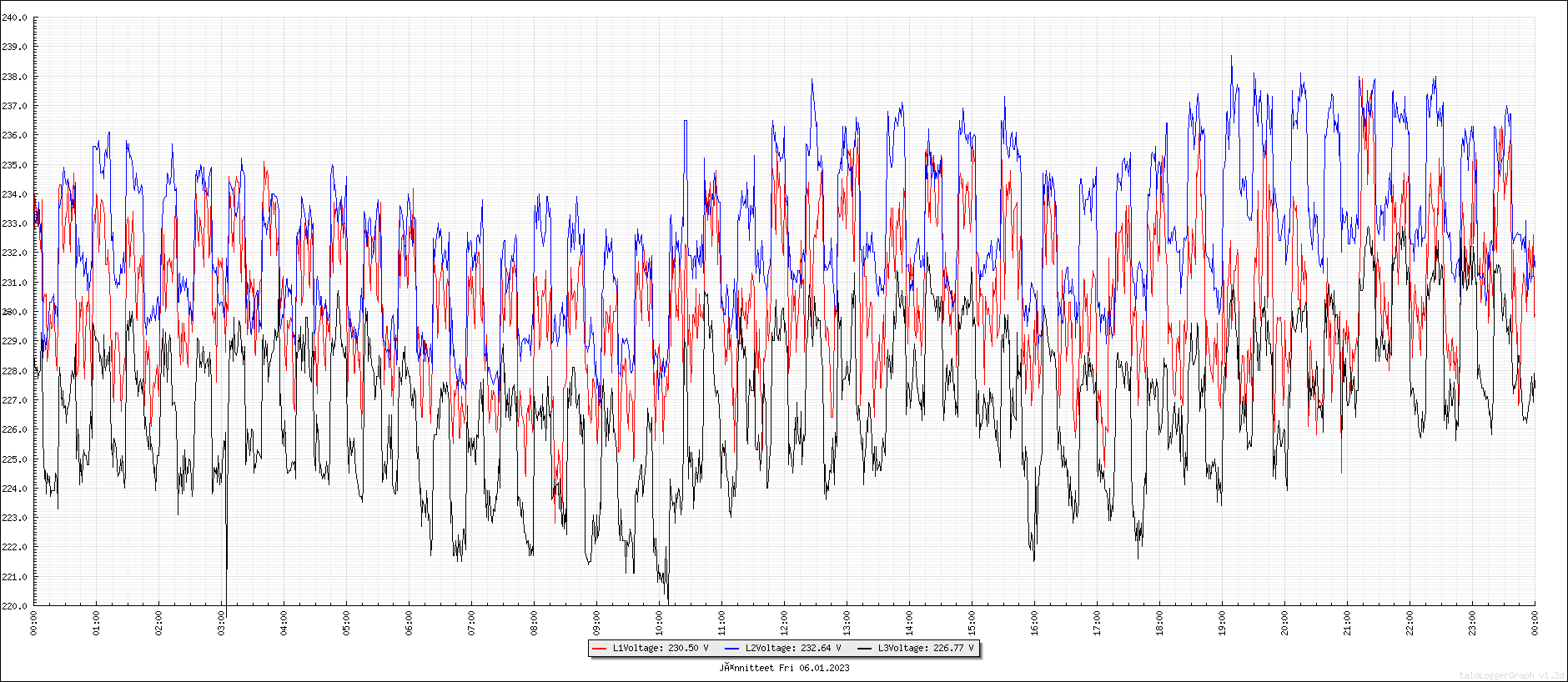Click the 12:00 time axis label
The image size is (1568, 682).
[784, 623]
